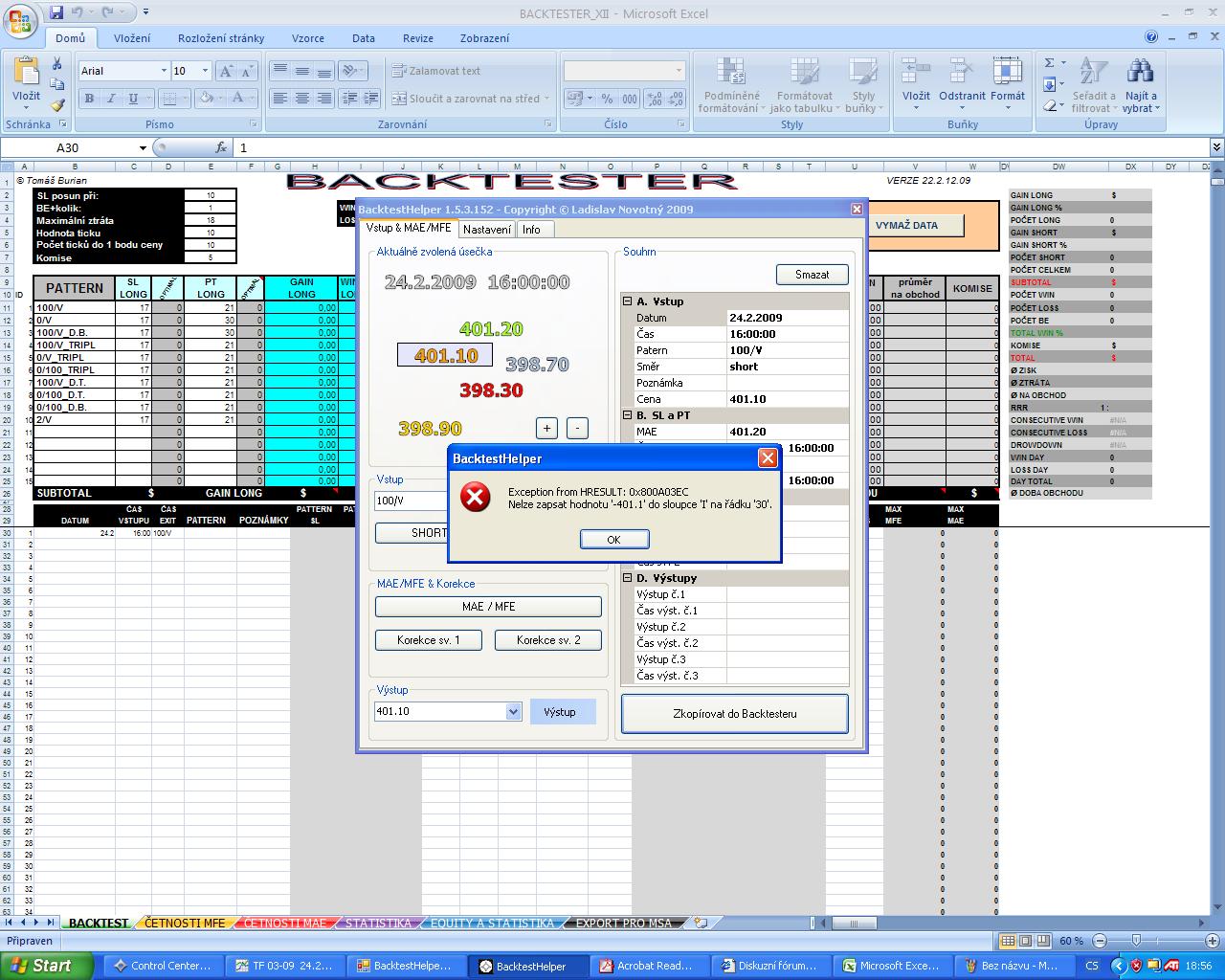1225x980 pixels.
Task: Switch to Acrobat Reader in the taskbar
Action: click(645, 966)
